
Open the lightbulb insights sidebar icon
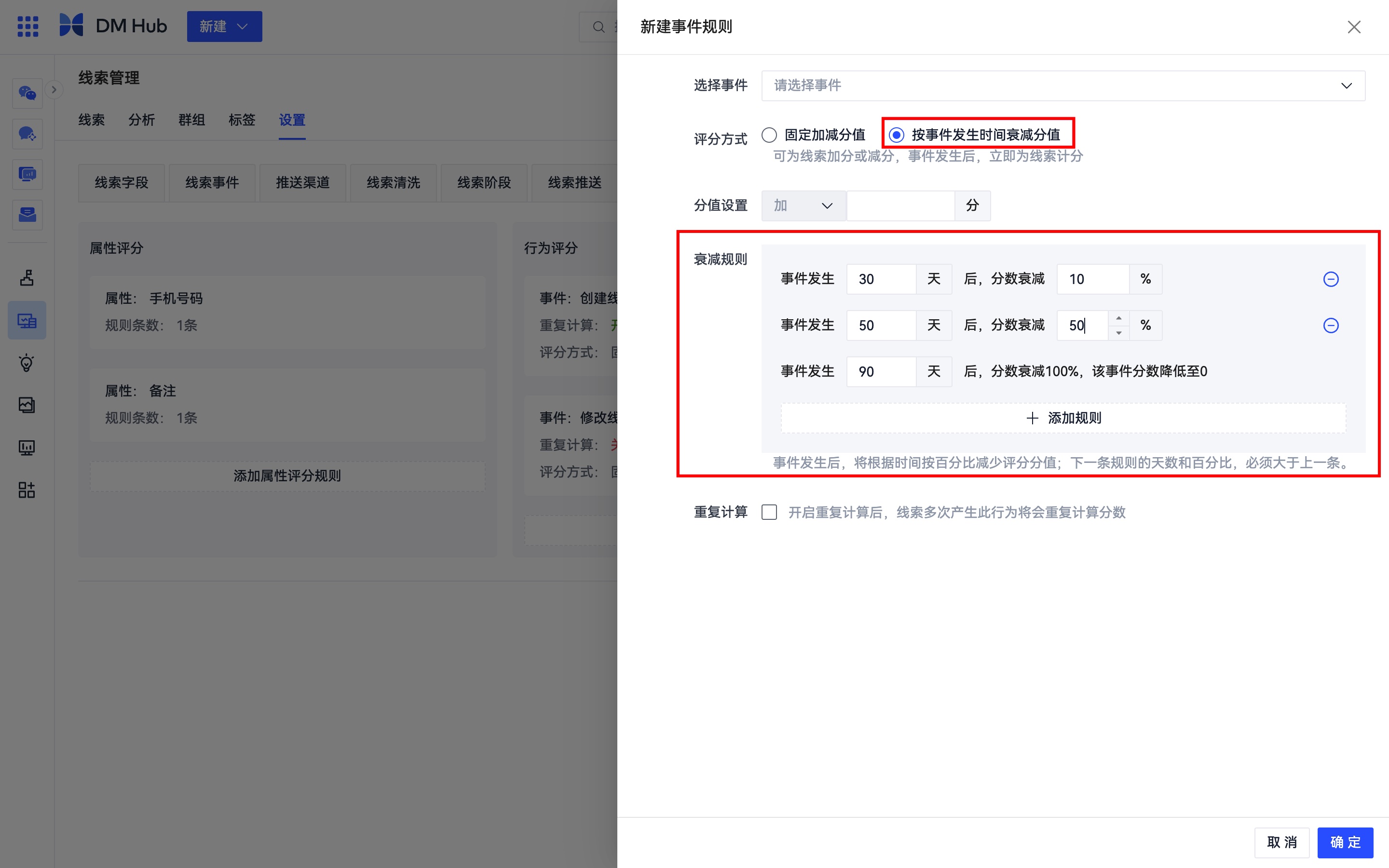[27, 363]
